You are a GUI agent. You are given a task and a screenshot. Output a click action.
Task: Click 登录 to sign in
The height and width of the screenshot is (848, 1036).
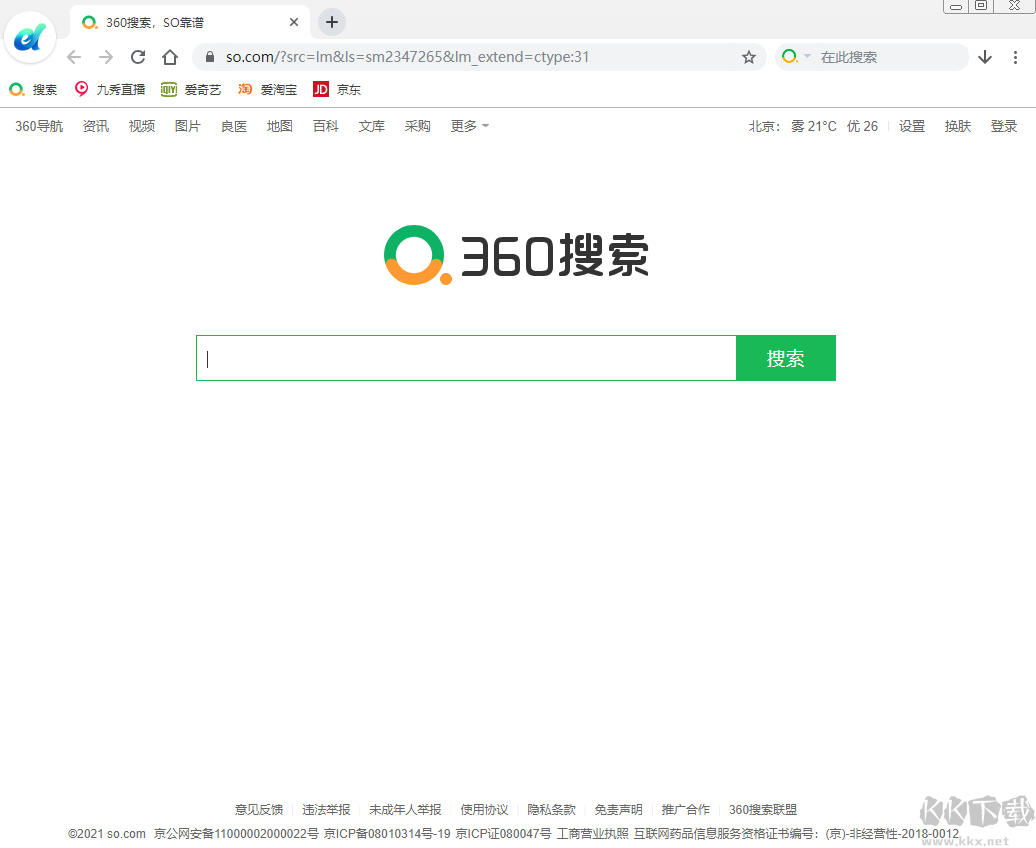[x=1004, y=125]
